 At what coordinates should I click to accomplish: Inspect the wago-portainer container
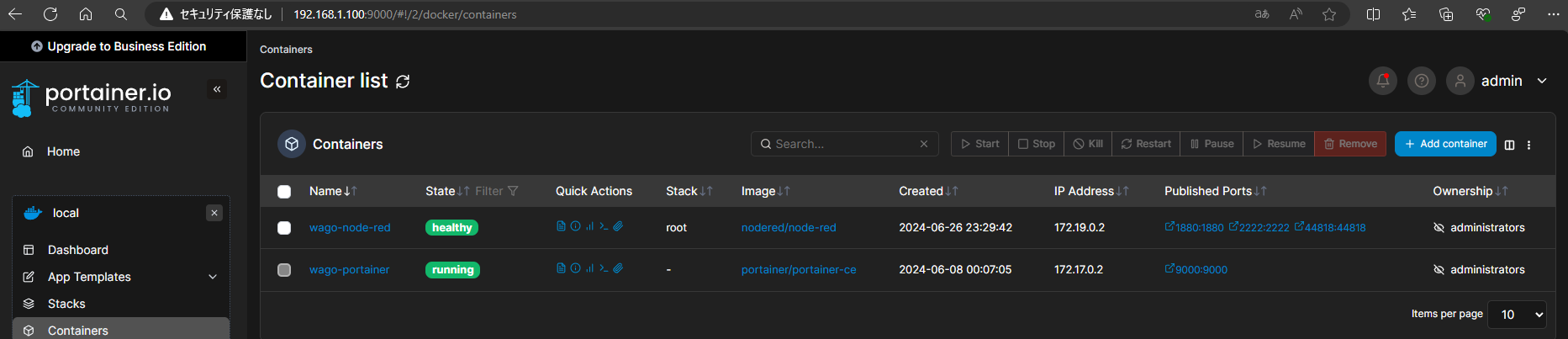[575, 268]
